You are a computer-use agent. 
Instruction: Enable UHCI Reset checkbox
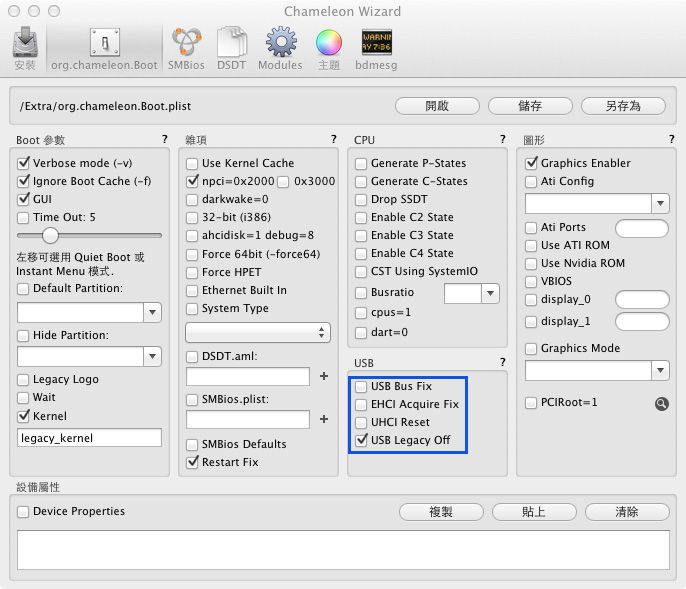pyautogui.click(x=360, y=422)
